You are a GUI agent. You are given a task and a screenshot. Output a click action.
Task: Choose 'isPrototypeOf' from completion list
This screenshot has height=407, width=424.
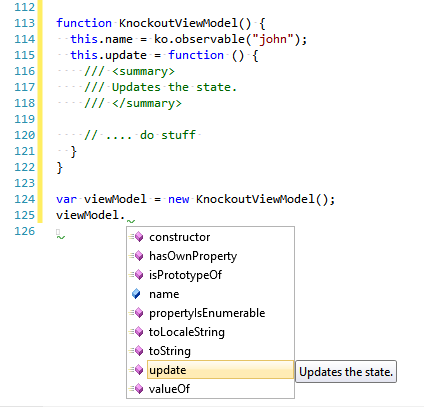pos(210,275)
